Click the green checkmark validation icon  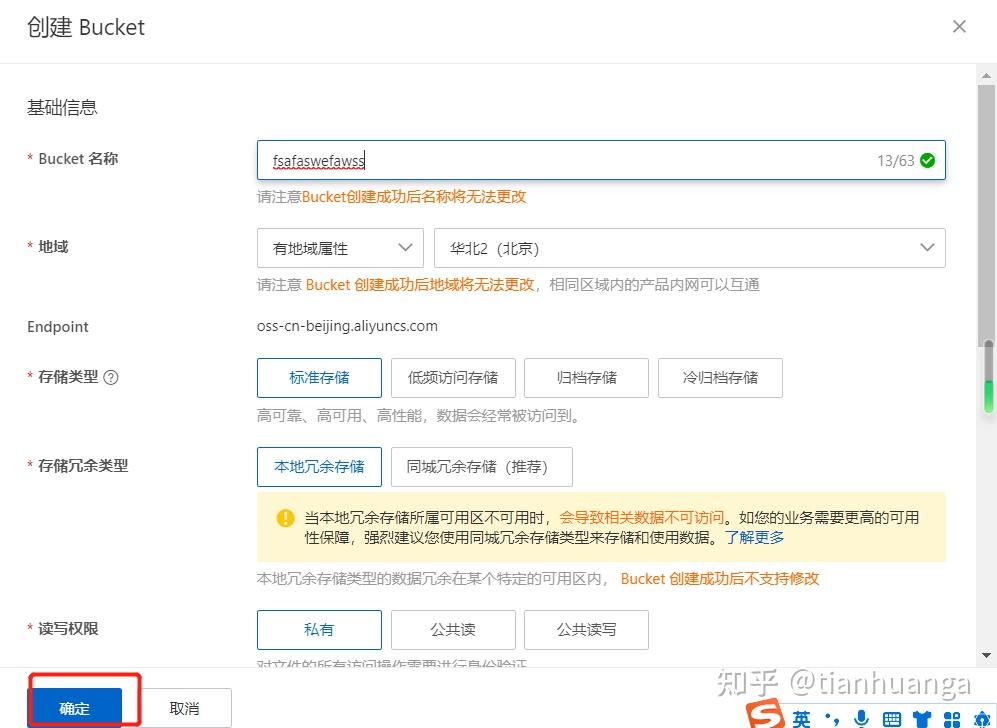tap(927, 159)
